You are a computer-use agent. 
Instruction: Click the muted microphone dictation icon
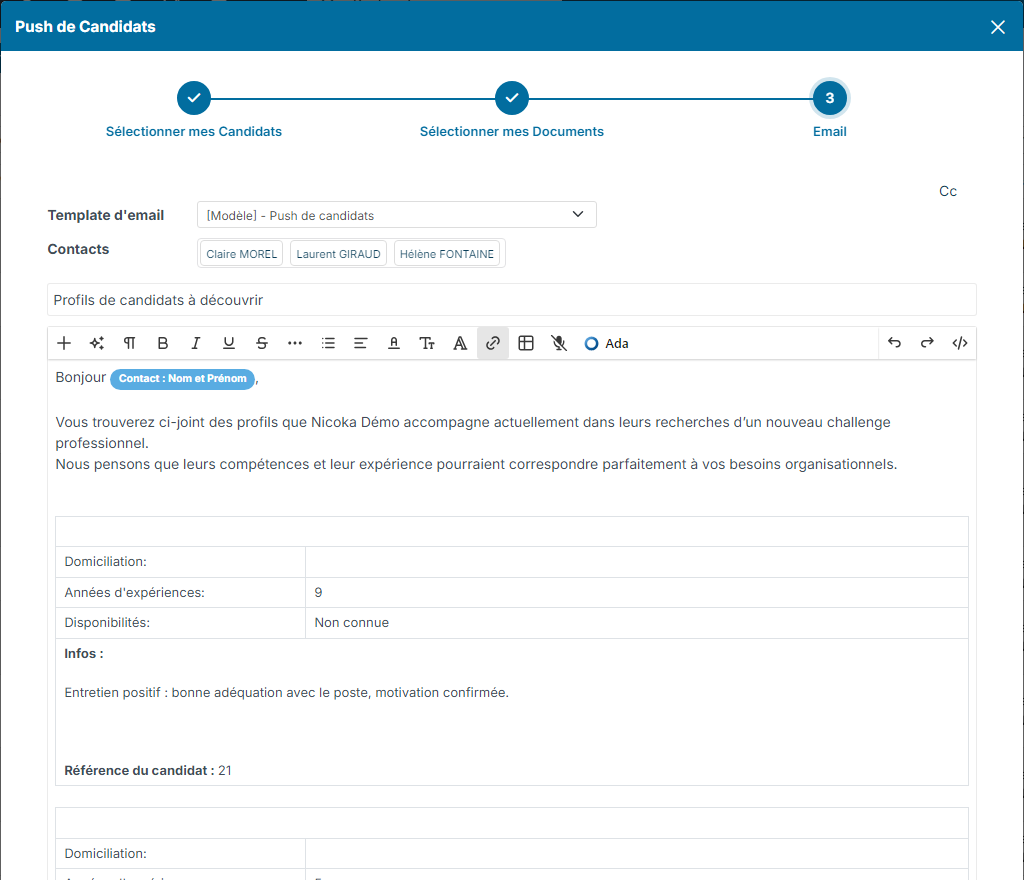pyautogui.click(x=559, y=343)
